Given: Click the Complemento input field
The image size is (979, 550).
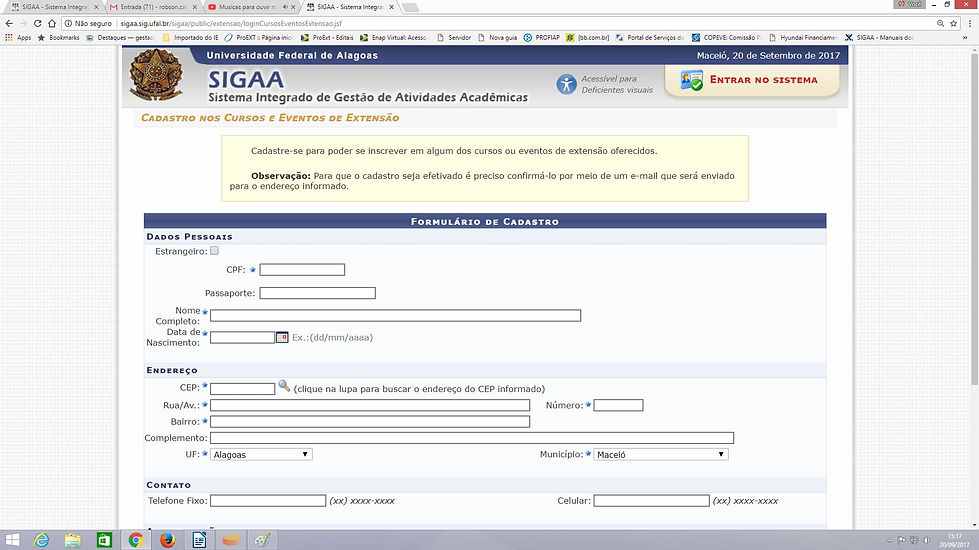Looking at the screenshot, I should tap(472, 438).
